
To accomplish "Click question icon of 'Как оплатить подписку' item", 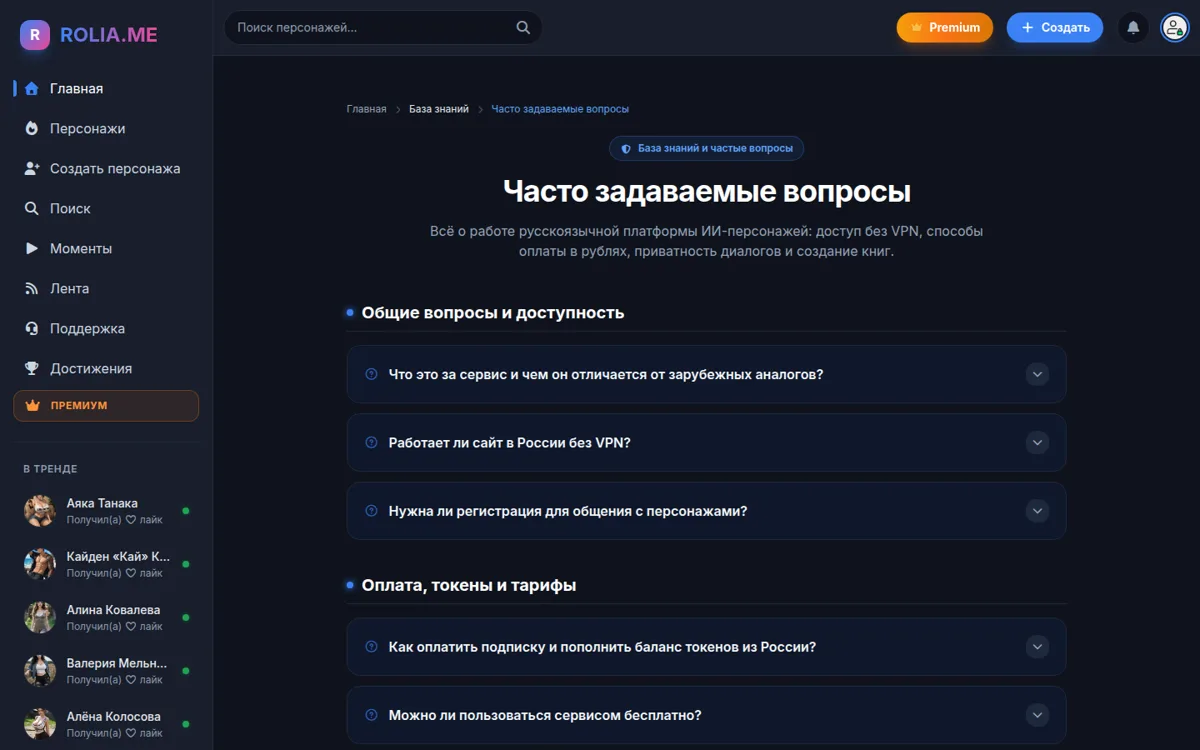I will 371,647.
